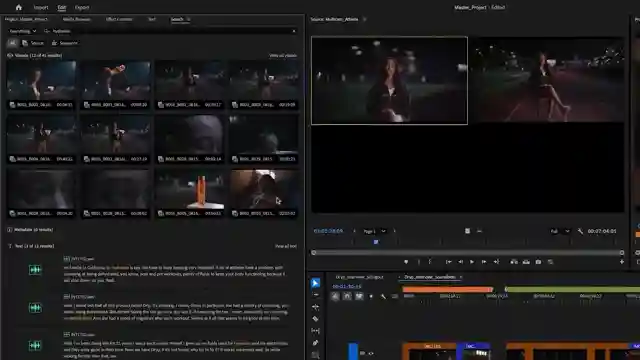Click the audio waveform icon of the first text result
Screen dimensions: 640x360
(35, 270)
